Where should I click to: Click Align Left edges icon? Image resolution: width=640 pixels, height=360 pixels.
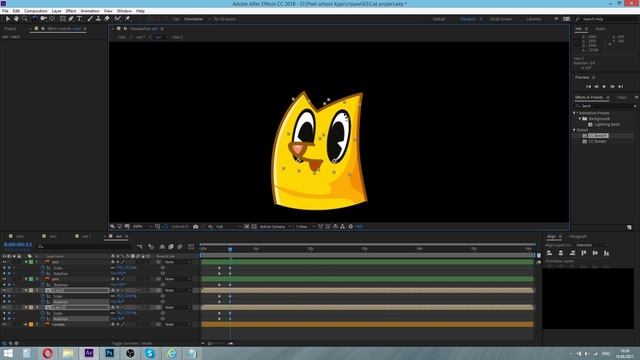pos(549,253)
